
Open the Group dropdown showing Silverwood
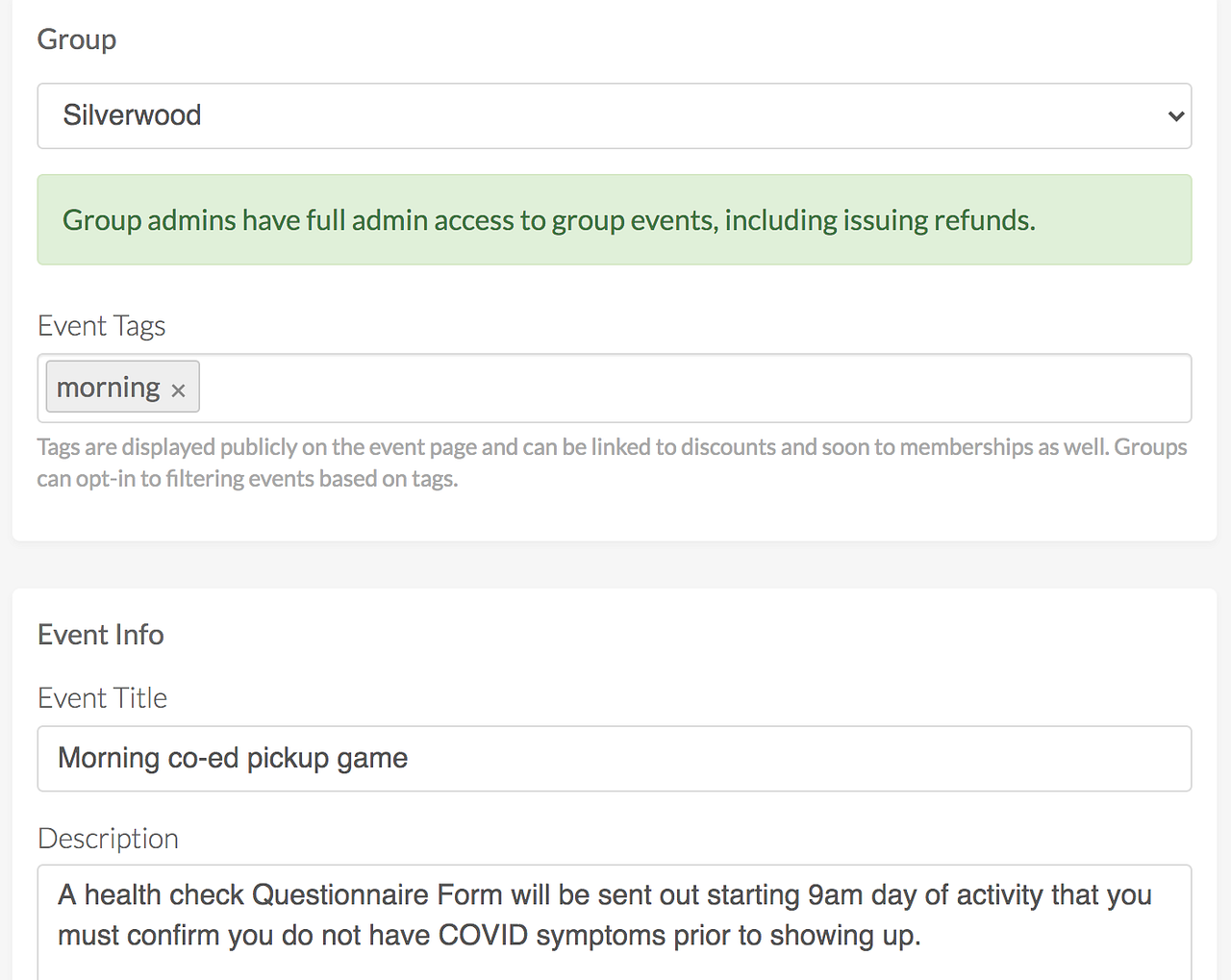(x=614, y=116)
